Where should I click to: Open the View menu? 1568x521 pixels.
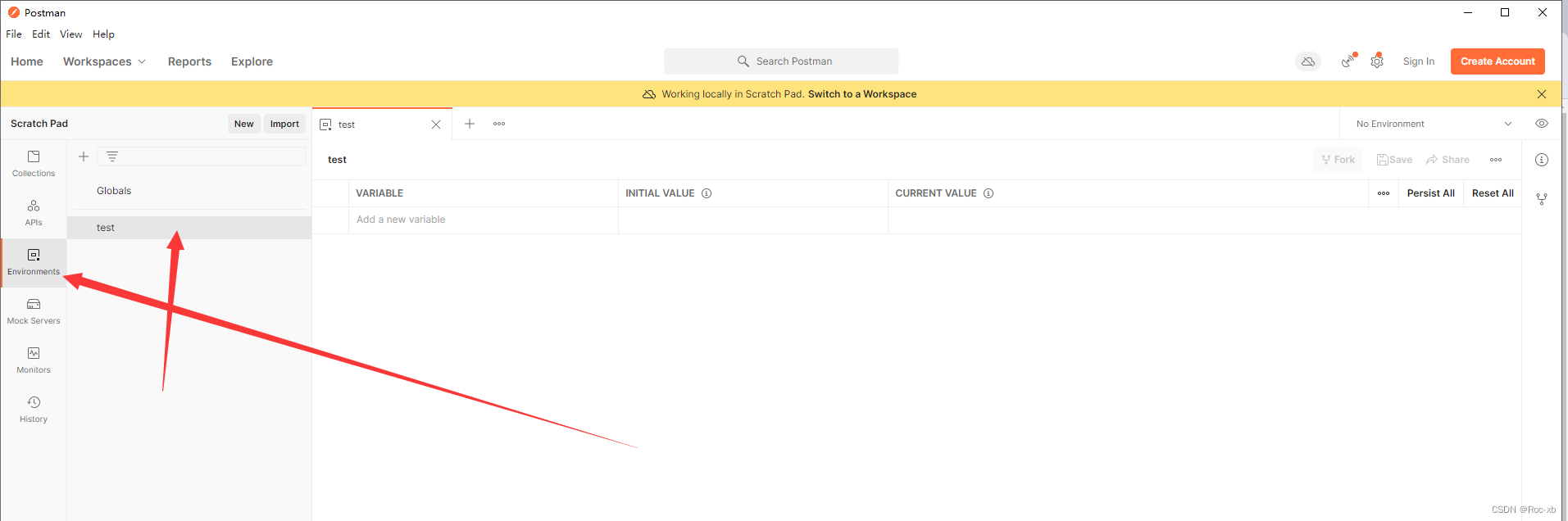pos(71,34)
